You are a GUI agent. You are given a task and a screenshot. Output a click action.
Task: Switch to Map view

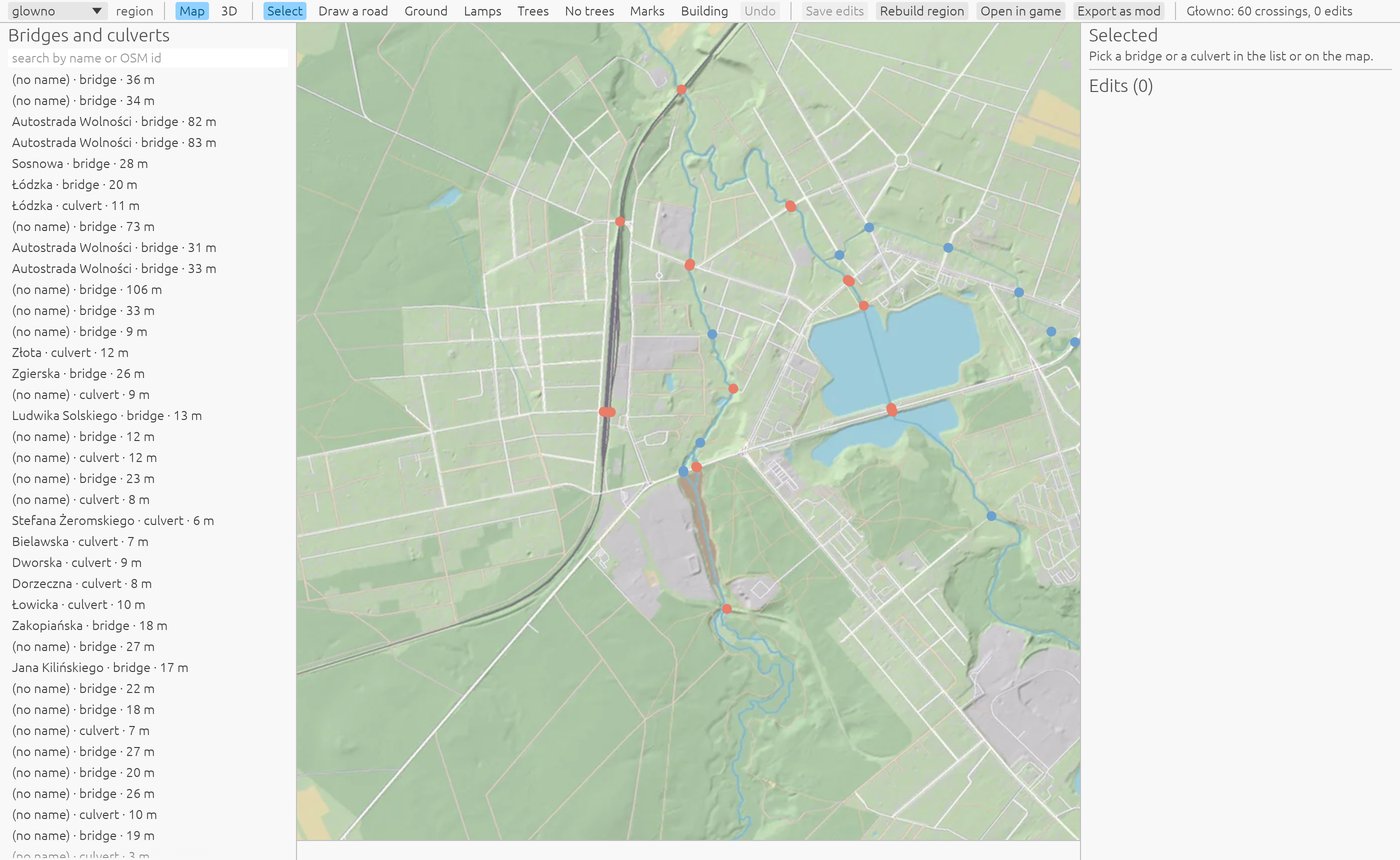[x=192, y=11]
